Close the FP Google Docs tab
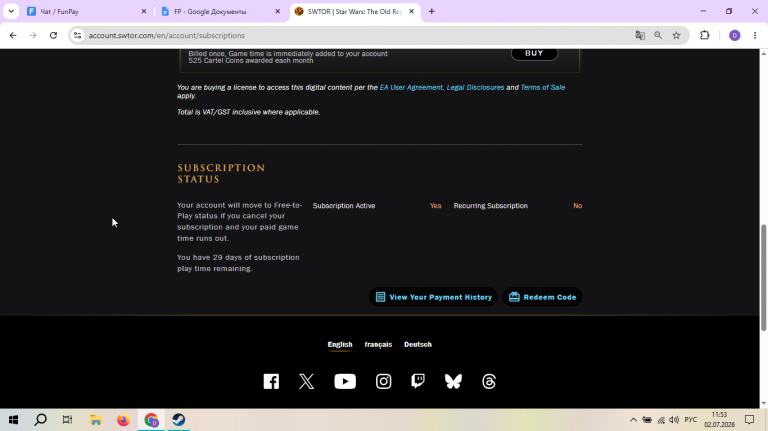Viewport: 768px width, 431px height. [x=278, y=11]
